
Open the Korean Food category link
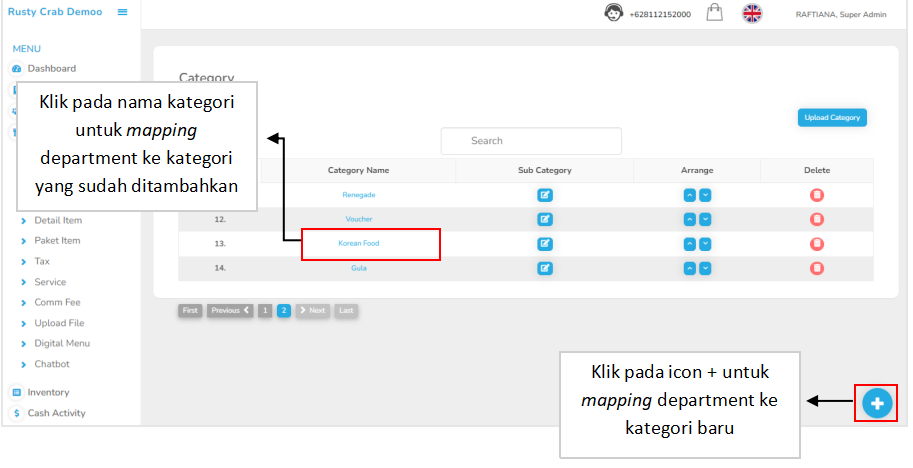(x=359, y=243)
